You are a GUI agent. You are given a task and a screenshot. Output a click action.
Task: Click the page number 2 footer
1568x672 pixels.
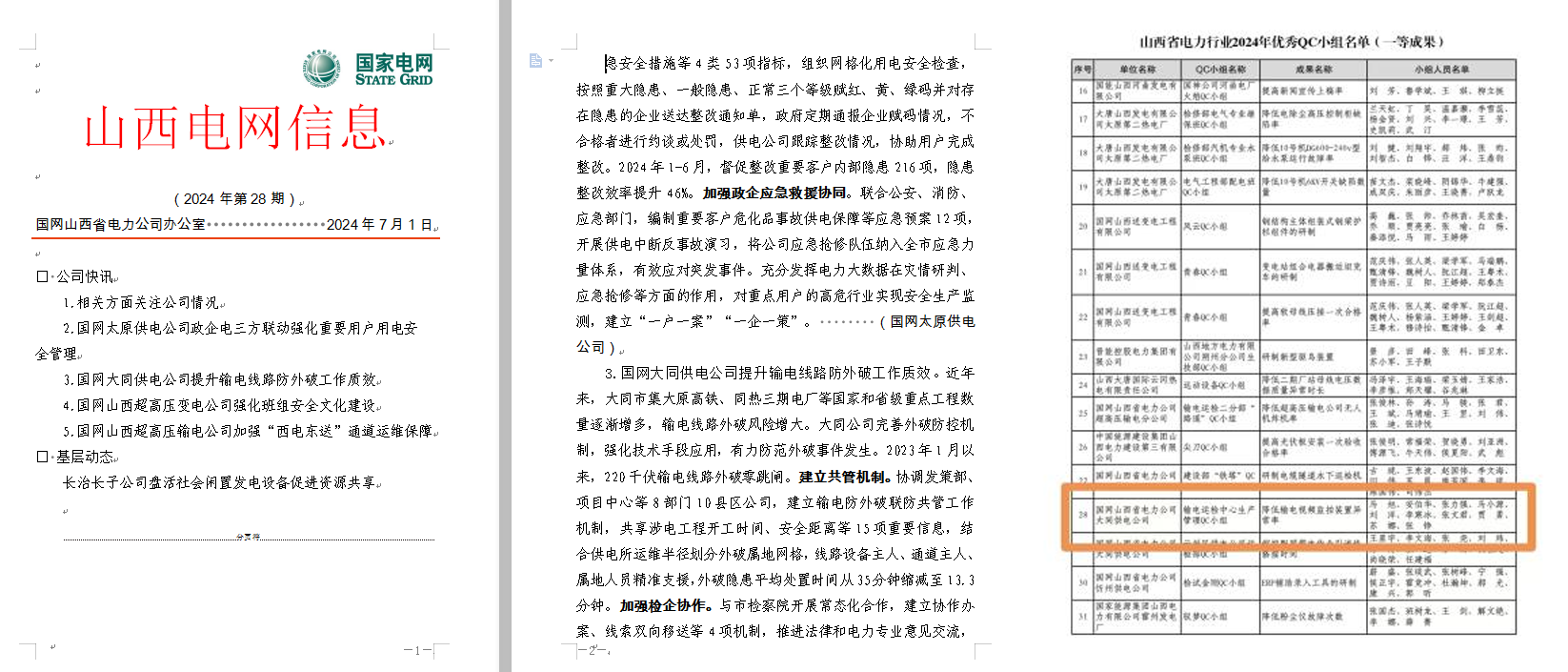click(x=592, y=650)
